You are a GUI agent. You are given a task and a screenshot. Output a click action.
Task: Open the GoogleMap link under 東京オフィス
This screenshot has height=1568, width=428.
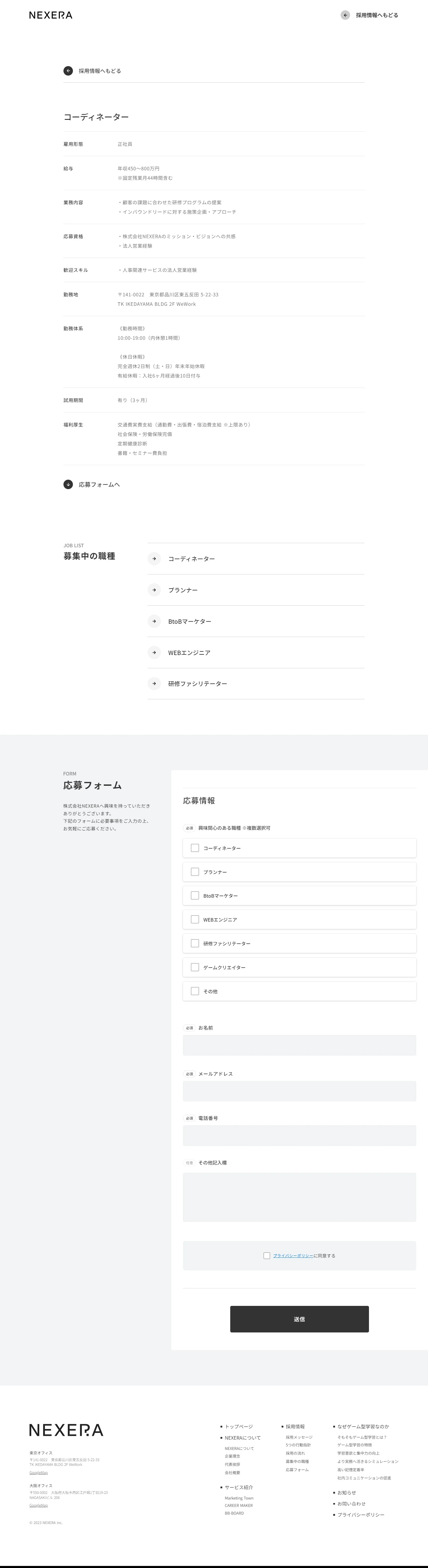click(x=38, y=1472)
